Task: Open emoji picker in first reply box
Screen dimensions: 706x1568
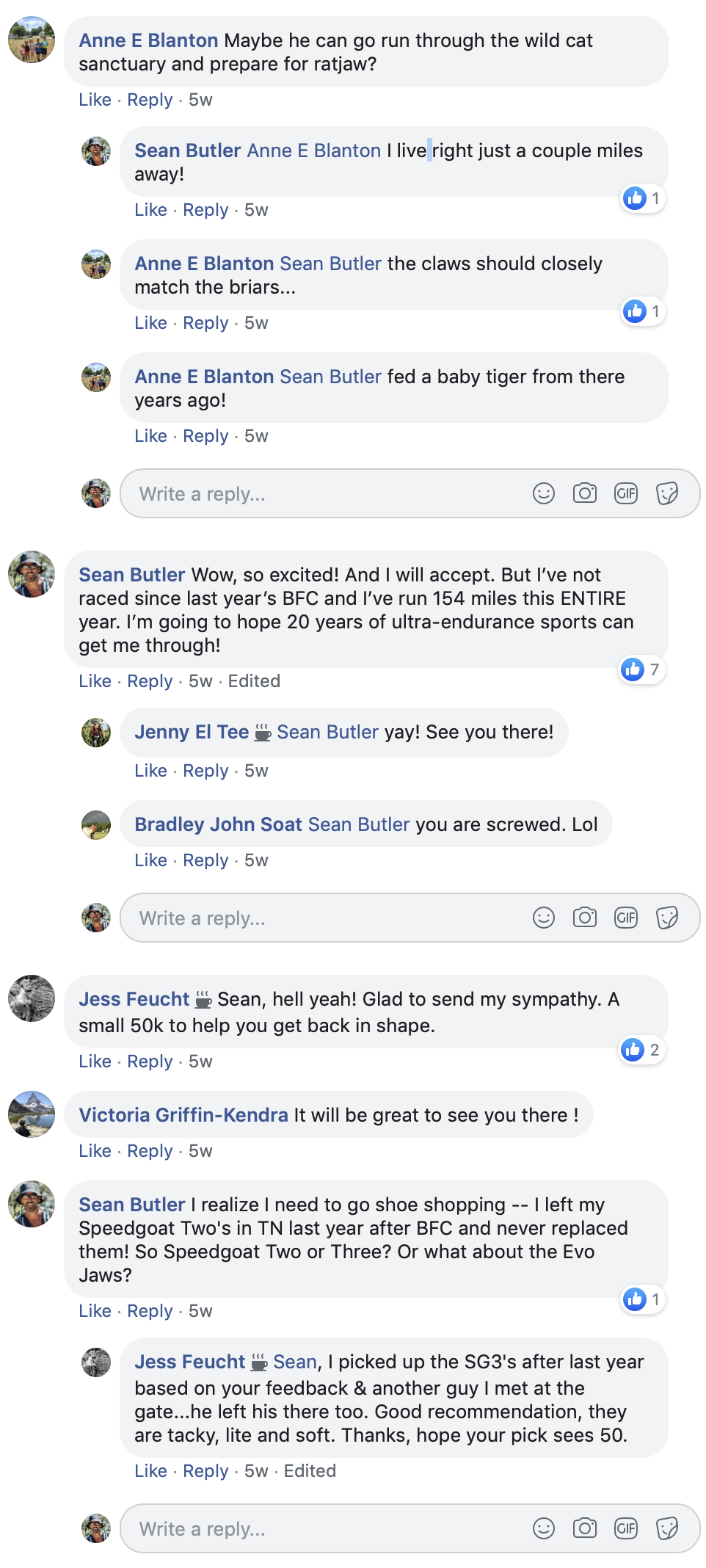Action: click(543, 493)
